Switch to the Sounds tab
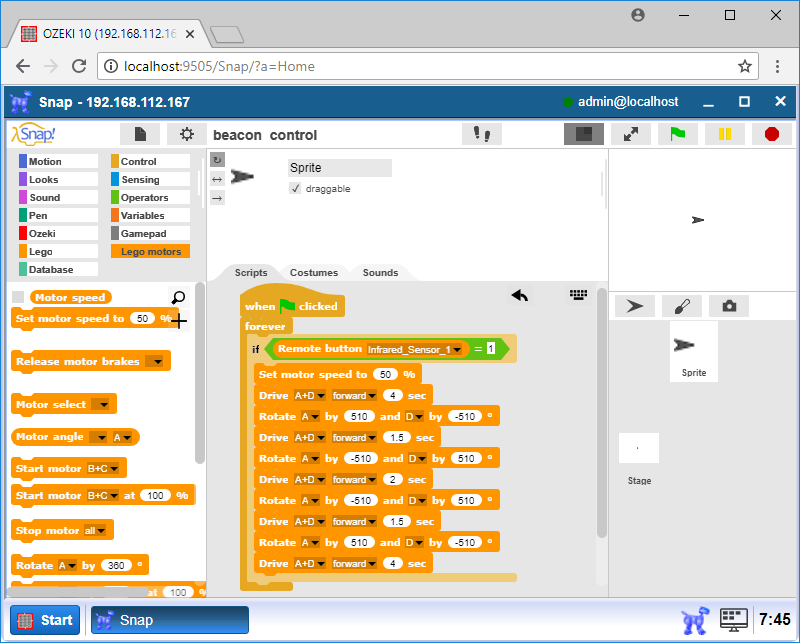Image resolution: width=800 pixels, height=643 pixels. tap(380, 273)
